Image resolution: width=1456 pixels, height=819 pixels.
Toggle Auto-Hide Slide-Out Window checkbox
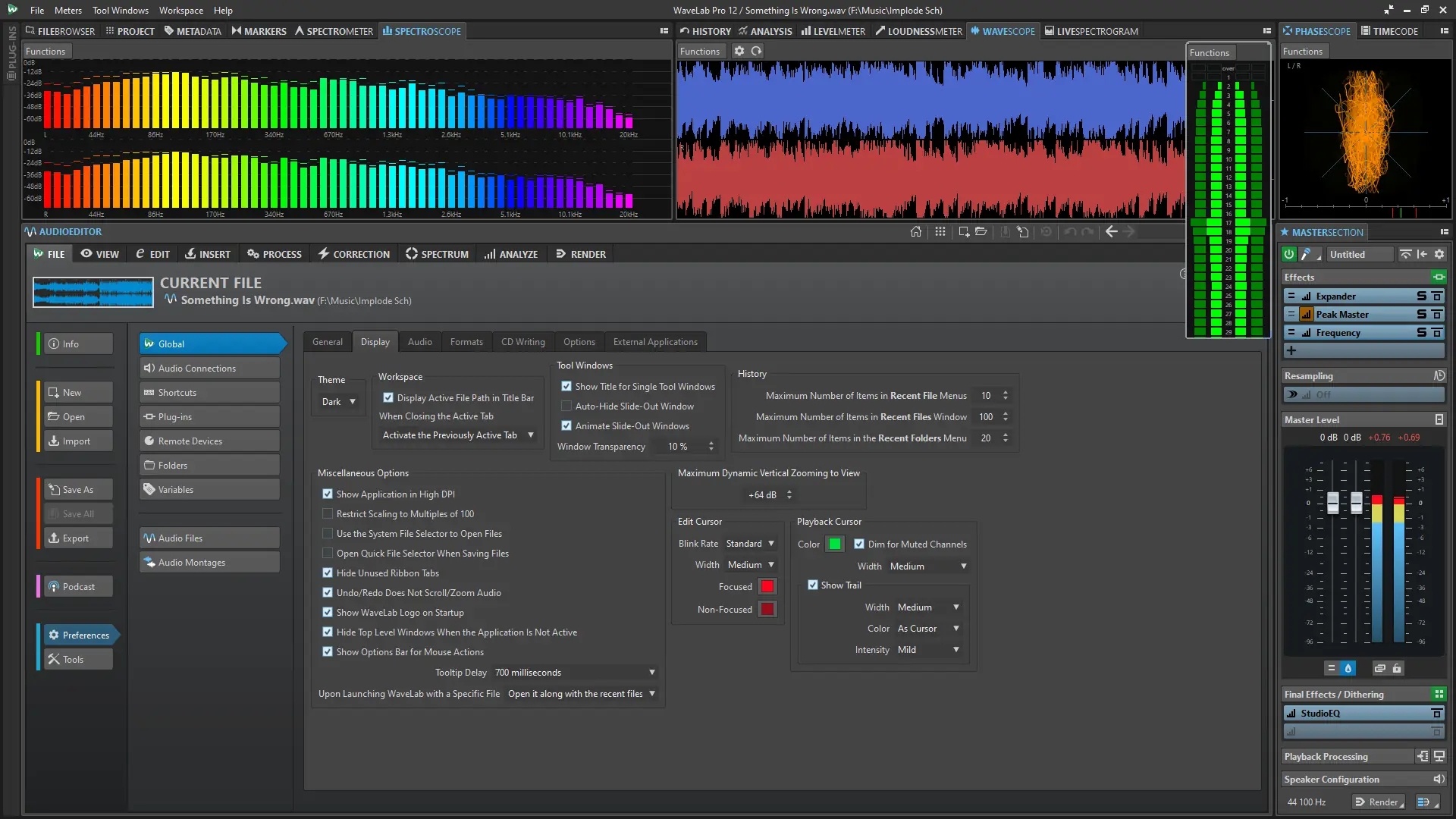click(566, 406)
